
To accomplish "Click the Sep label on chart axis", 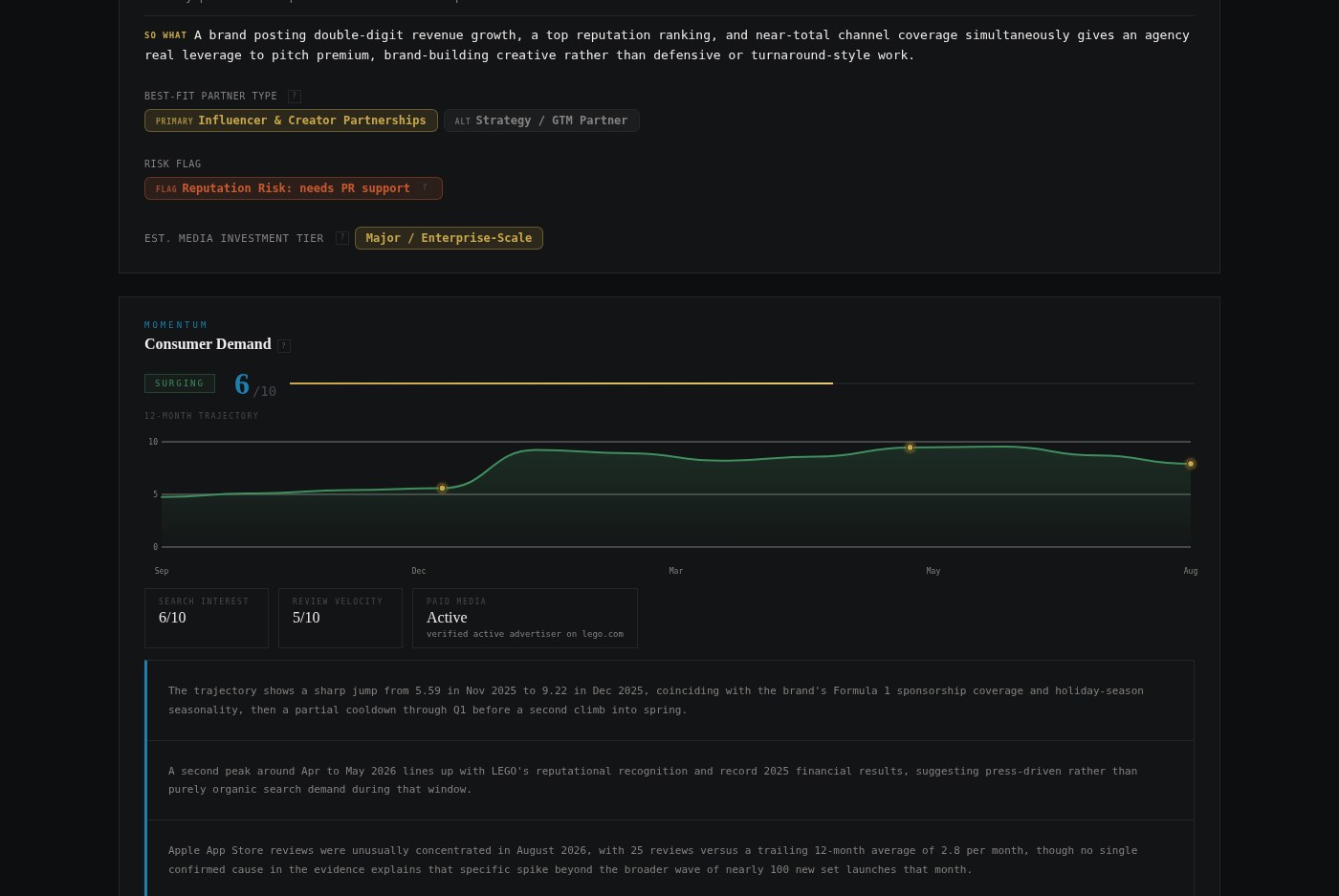I will 162,571.
